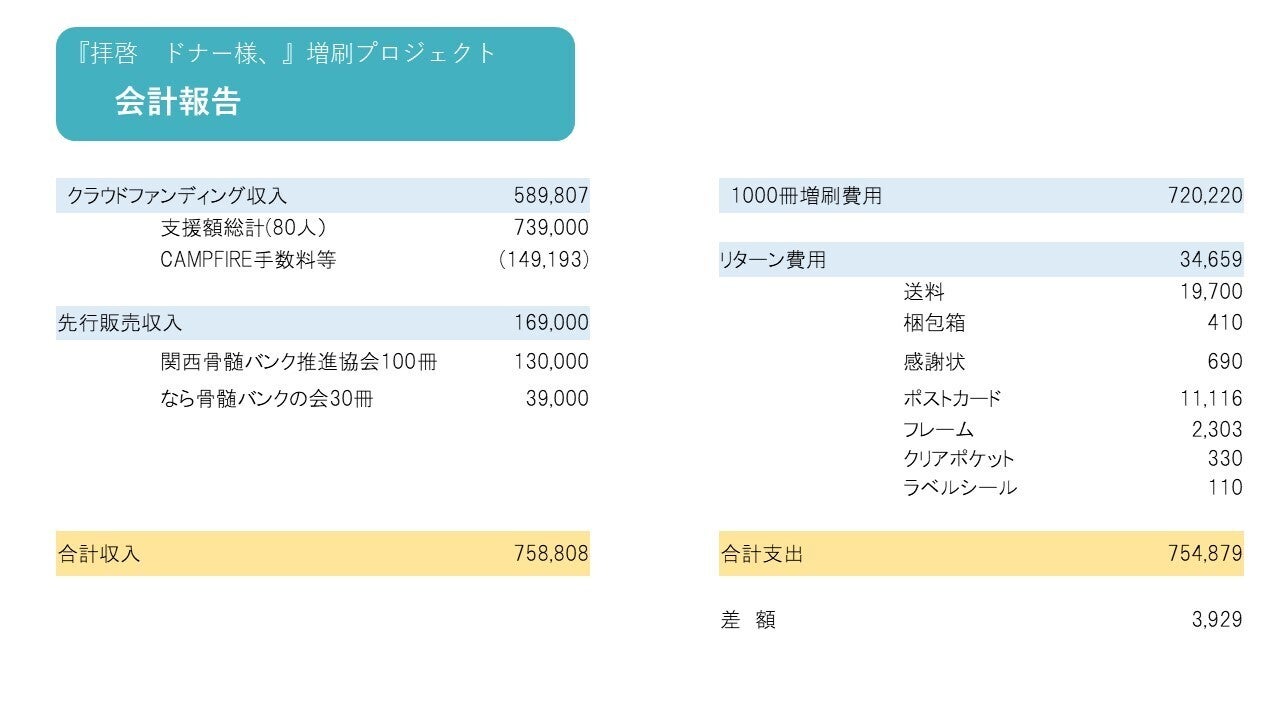This screenshot has width=1280, height=720.
Task: Select the クラウドファンディング収入 header row
Action: point(322,196)
